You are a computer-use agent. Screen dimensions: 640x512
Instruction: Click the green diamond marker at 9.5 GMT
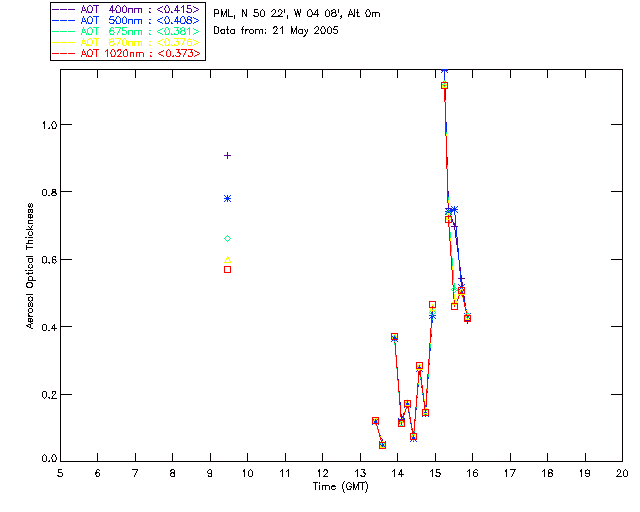point(228,238)
